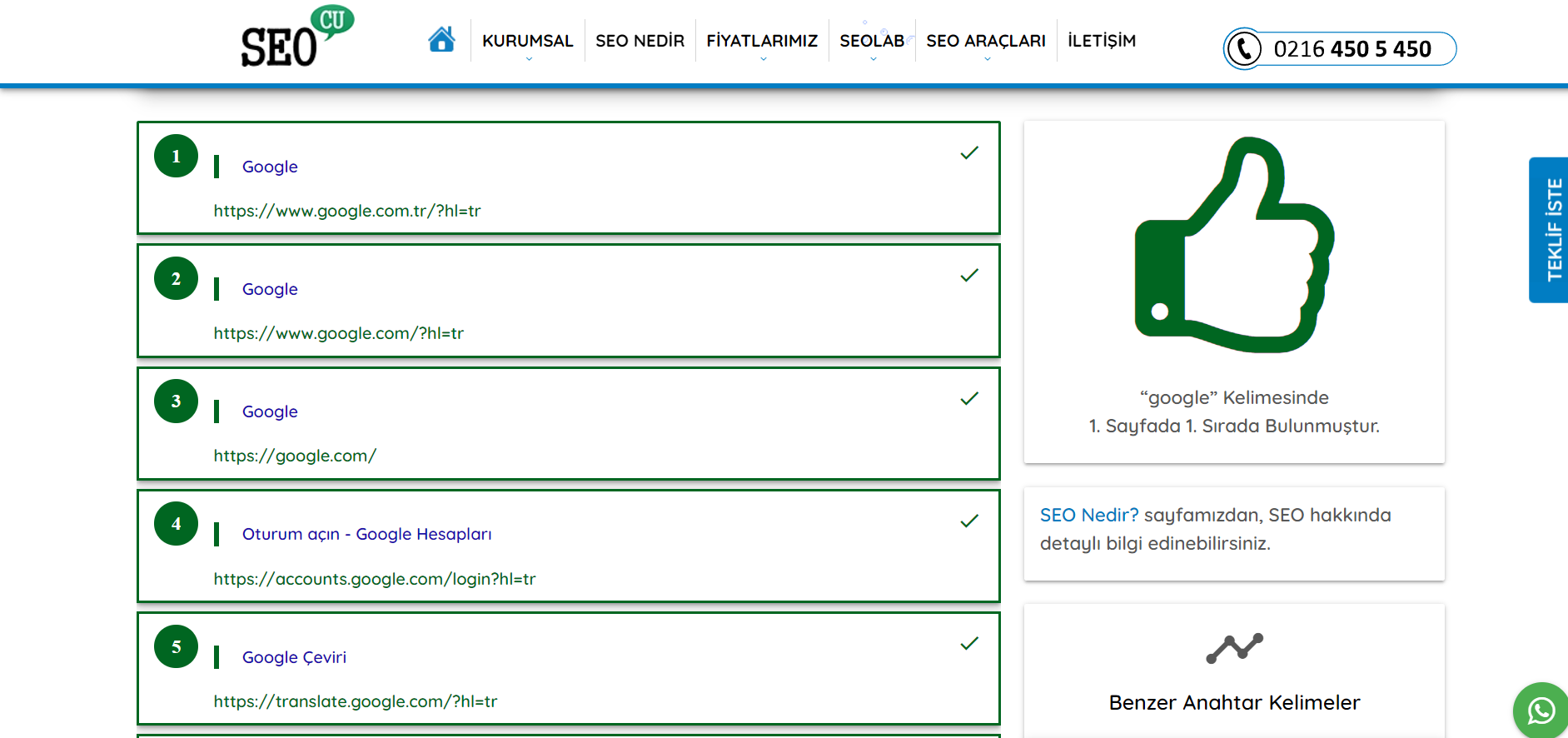This screenshot has width=1568, height=738.
Task: Open the Oturum açın - Google Hesapları link
Action: click(x=367, y=534)
